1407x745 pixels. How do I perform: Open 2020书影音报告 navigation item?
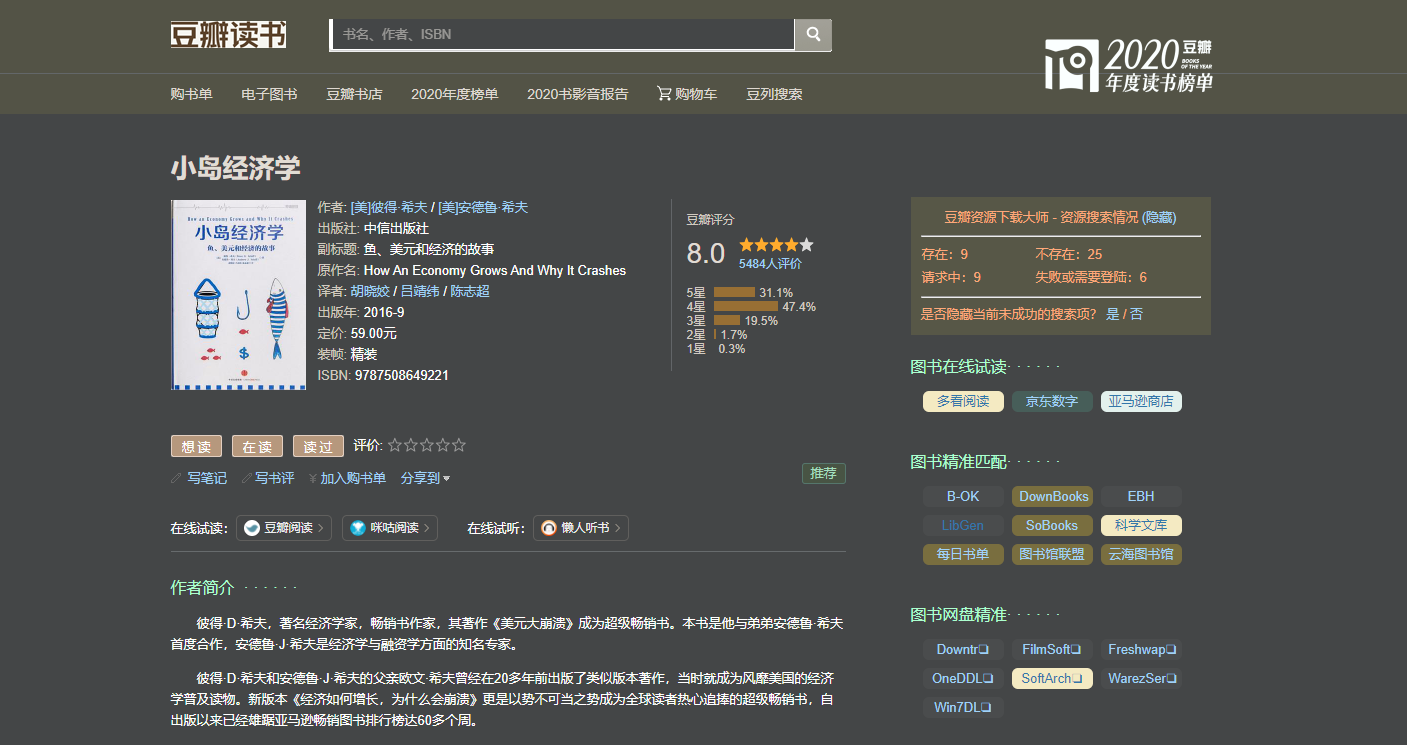click(x=578, y=94)
